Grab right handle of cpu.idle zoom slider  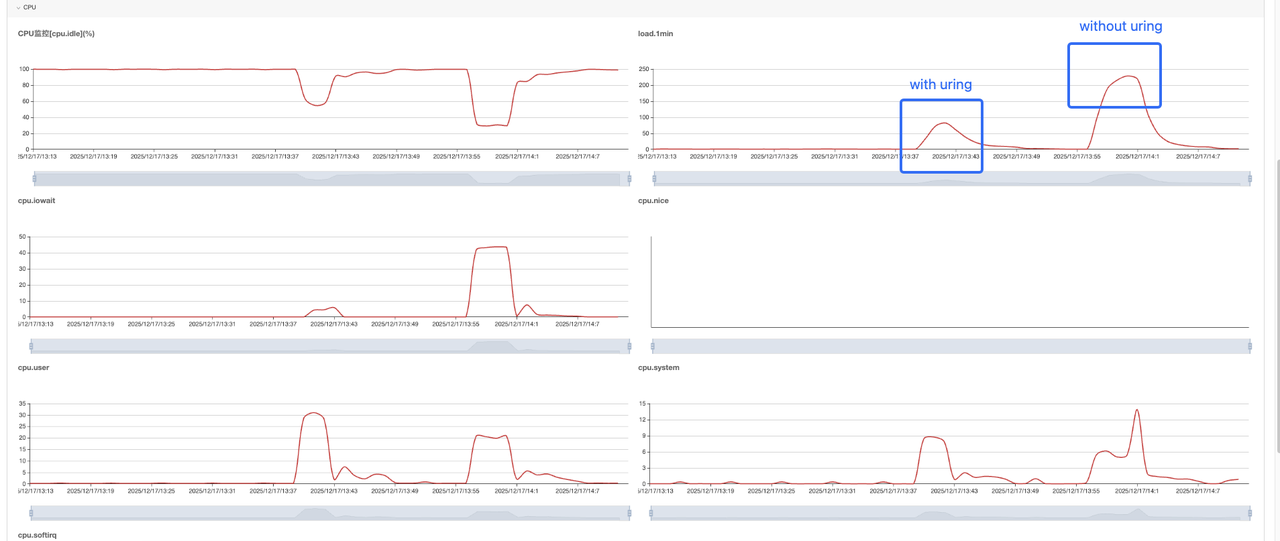629,178
